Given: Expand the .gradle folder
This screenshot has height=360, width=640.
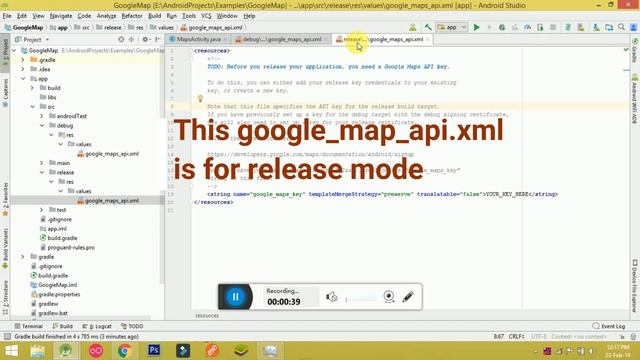Looking at the screenshot, I should (x=23, y=60).
